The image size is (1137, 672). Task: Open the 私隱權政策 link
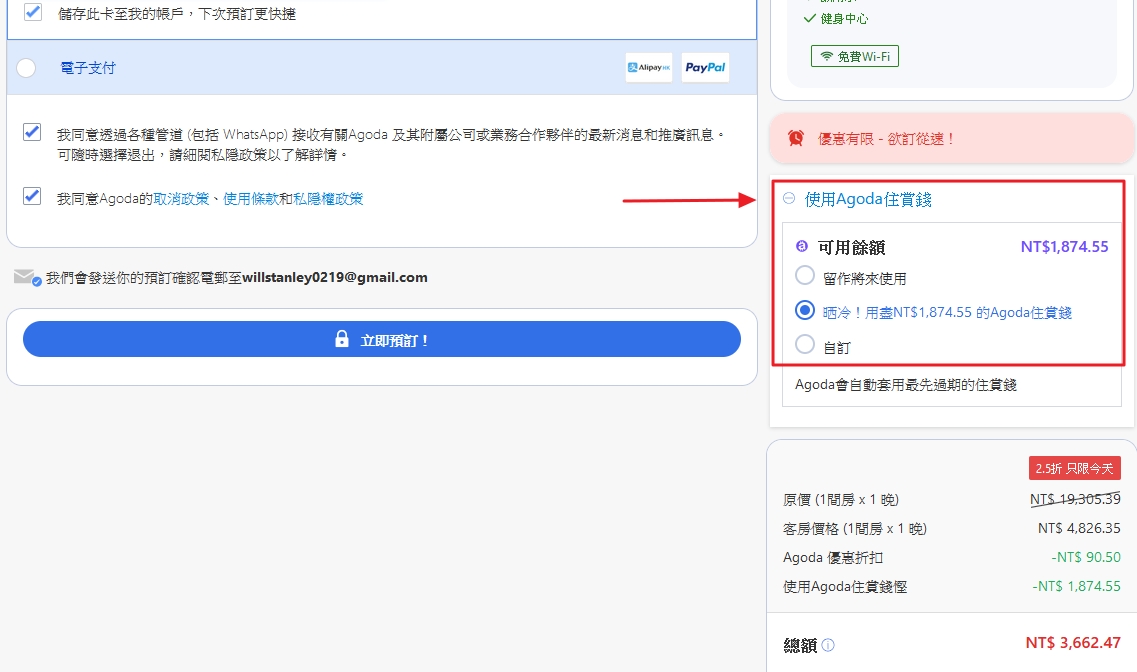[x=328, y=199]
